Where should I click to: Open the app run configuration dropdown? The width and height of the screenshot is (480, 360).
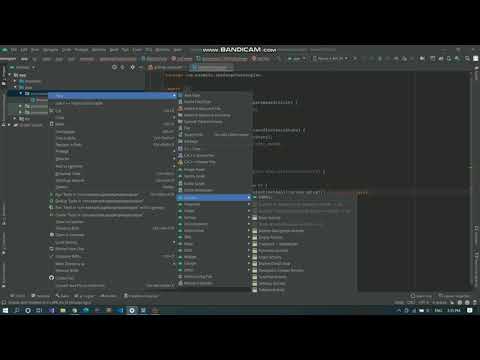pyautogui.click(x=296, y=59)
